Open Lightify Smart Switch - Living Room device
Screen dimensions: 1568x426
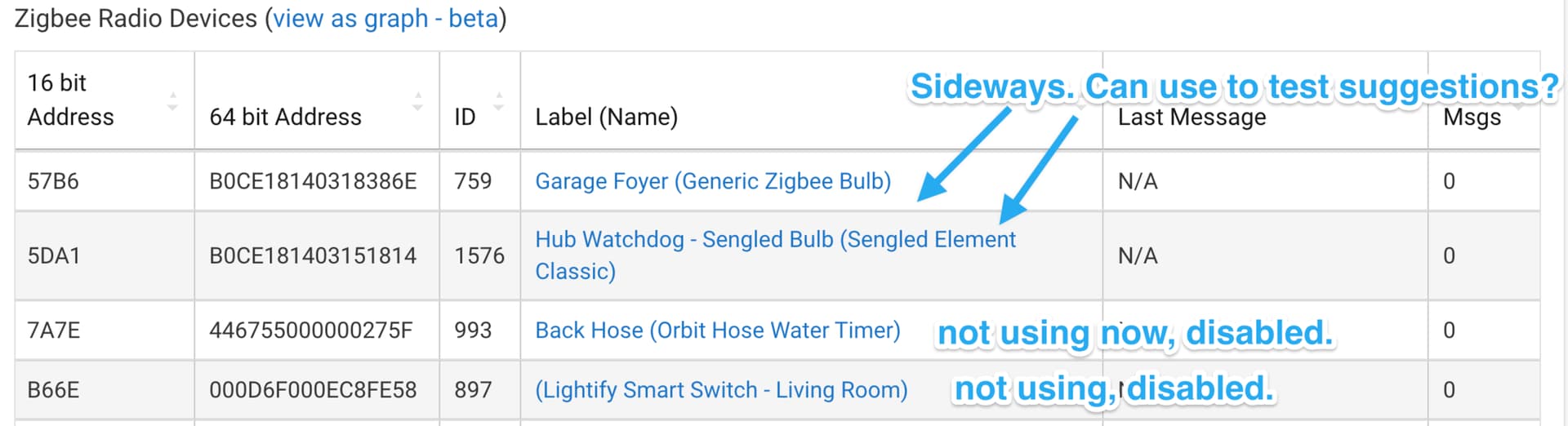pyautogui.click(x=721, y=390)
